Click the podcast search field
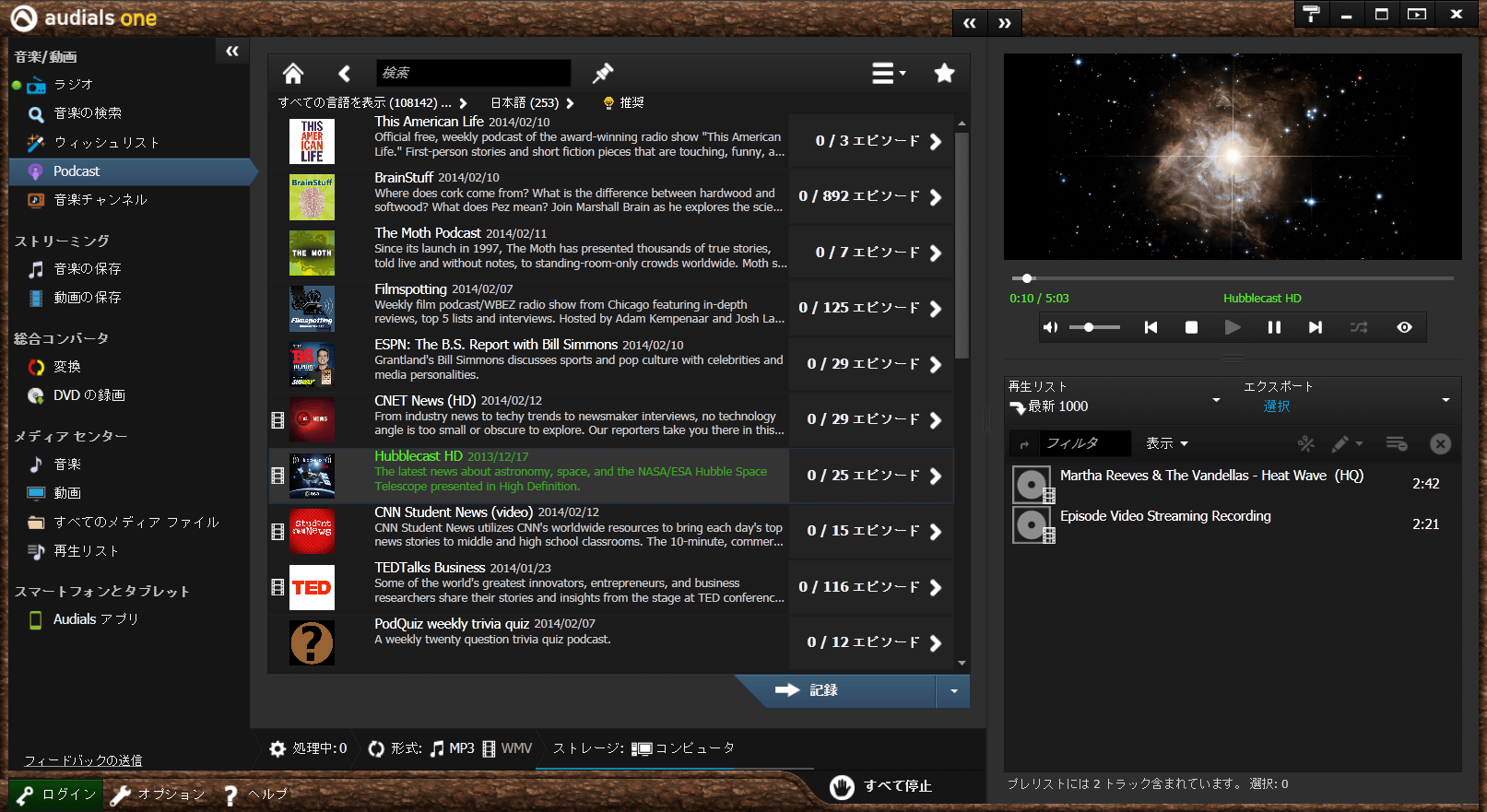The height and width of the screenshot is (812, 1487). tap(473, 73)
